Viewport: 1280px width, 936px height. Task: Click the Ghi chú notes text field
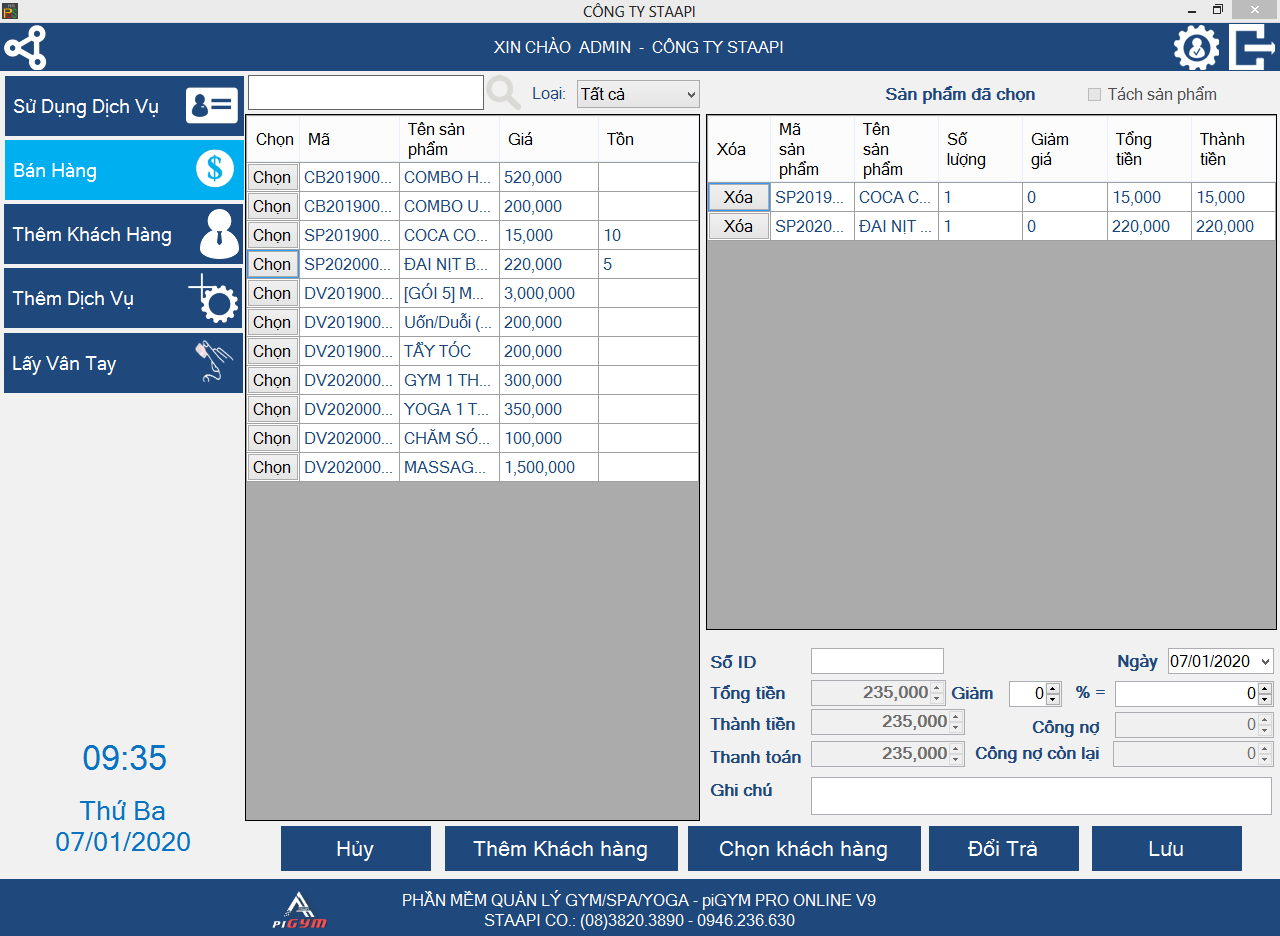(x=1040, y=796)
